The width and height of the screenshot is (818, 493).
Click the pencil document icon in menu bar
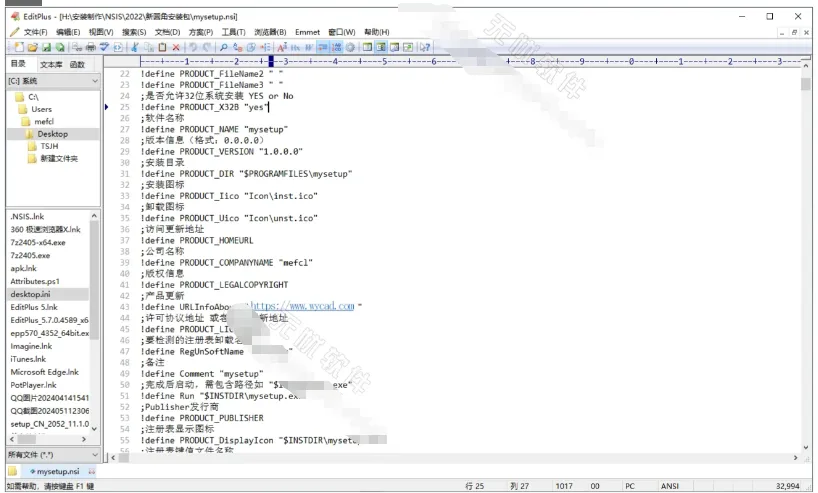(15, 32)
